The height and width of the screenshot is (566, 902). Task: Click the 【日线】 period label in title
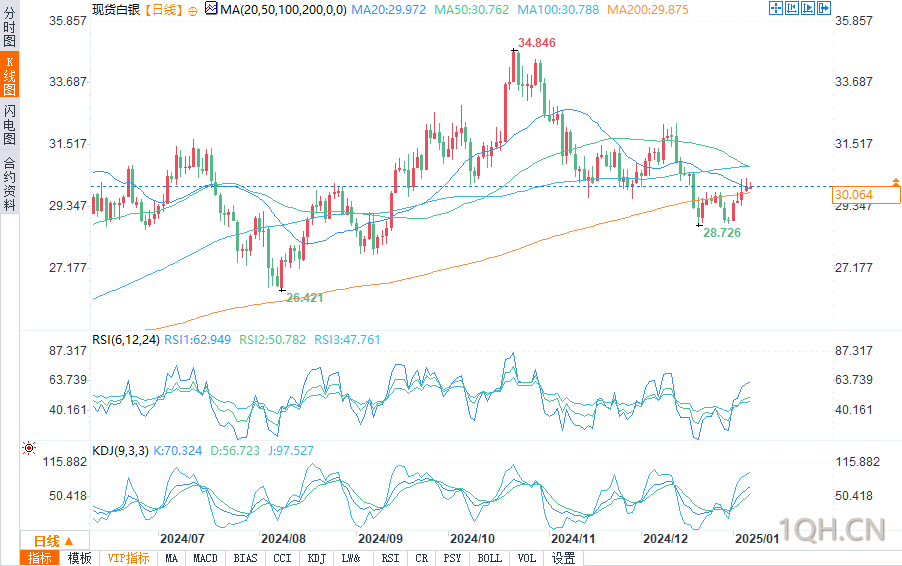point(163,10)
